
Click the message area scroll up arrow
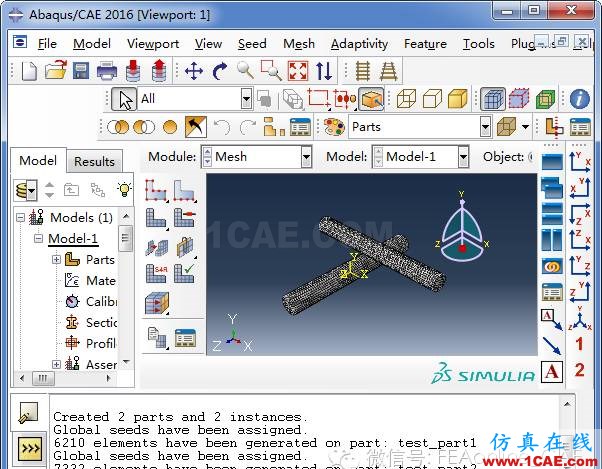point(567,404)
